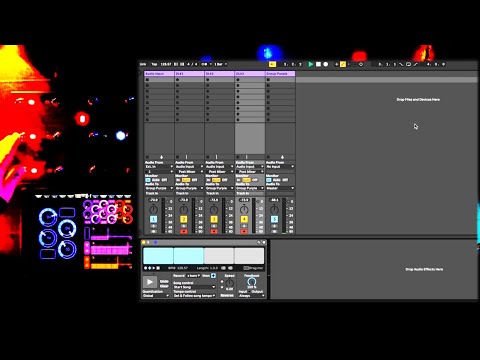Open track 2's Audio Input source dropdown
The height and width of the screenshot is (360, 480).
(189, 167)
